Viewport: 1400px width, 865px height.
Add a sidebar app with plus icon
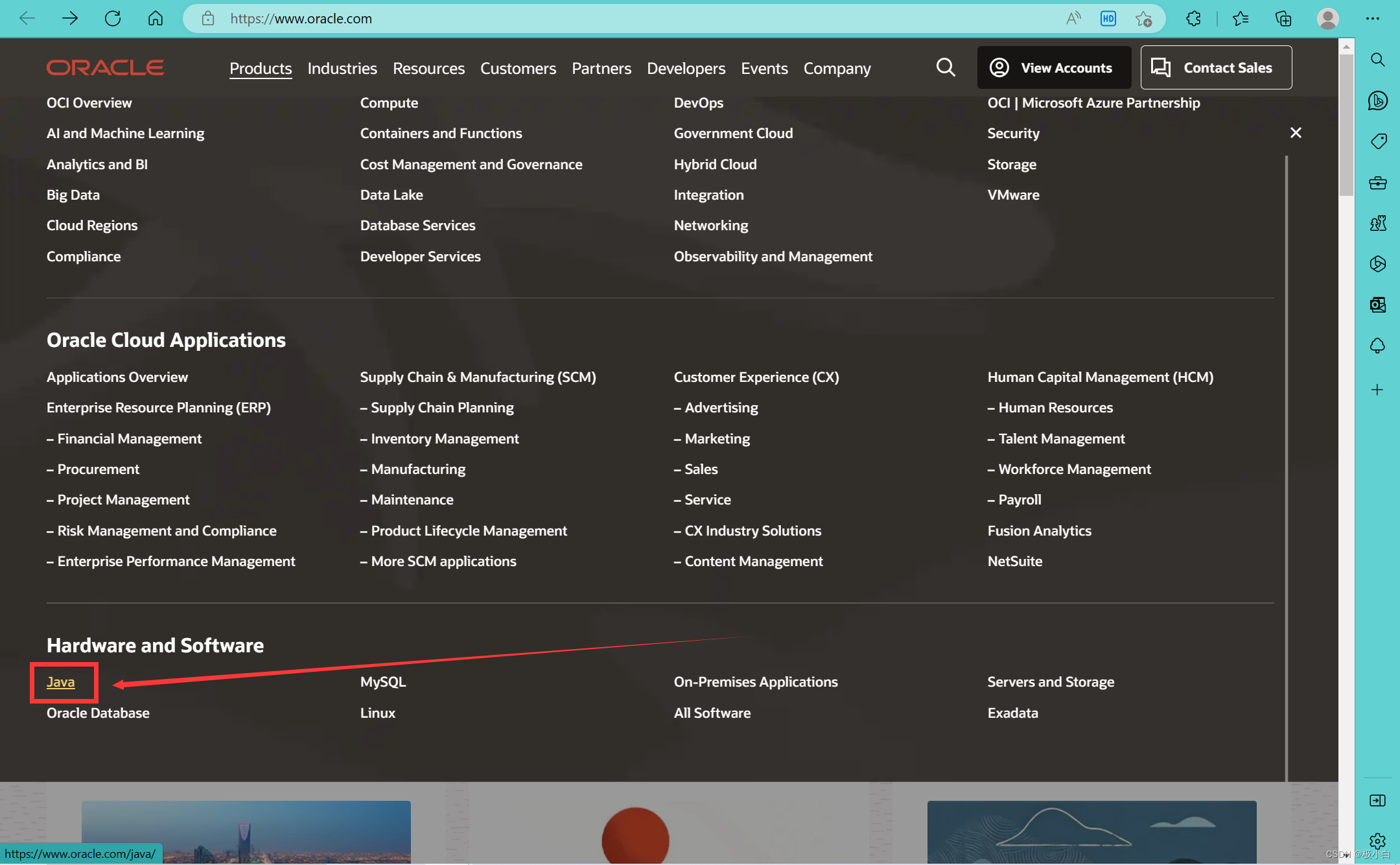(1378, 390)
